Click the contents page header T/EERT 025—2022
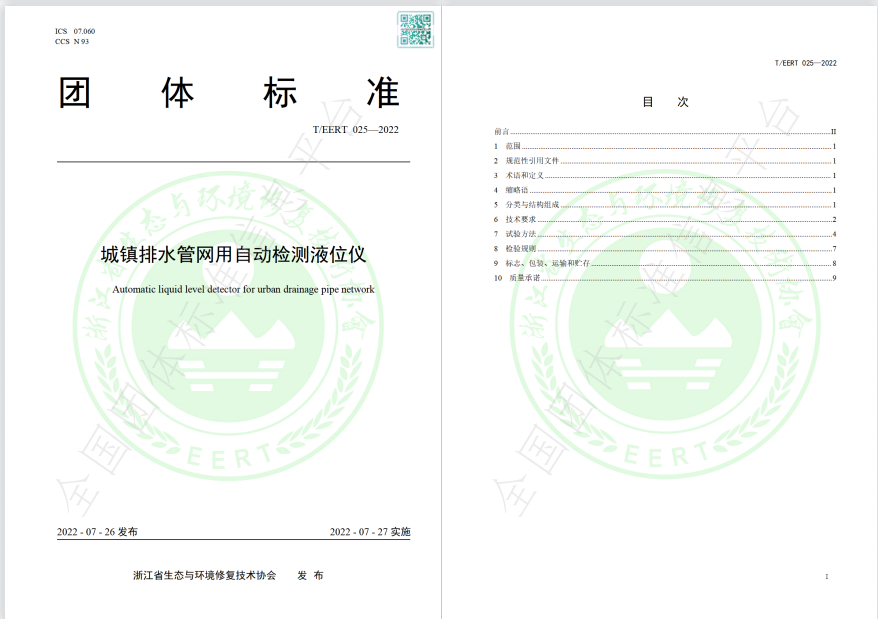 (806, 63)
